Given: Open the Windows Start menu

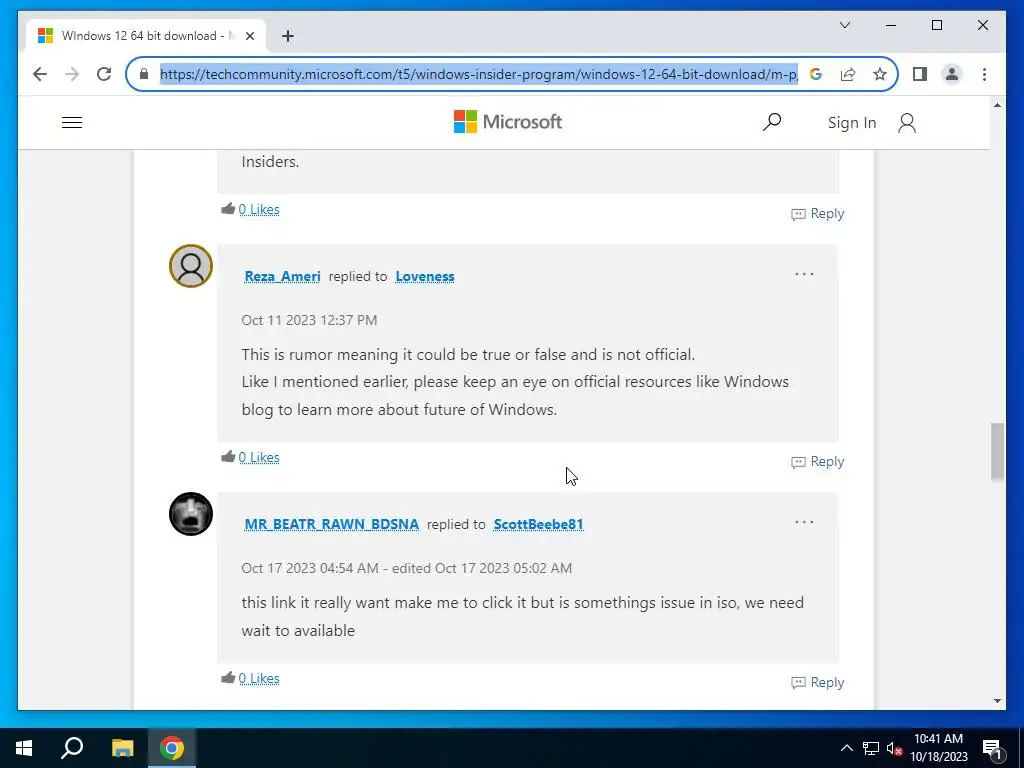Looking at the screenshot, I should 24,748.
